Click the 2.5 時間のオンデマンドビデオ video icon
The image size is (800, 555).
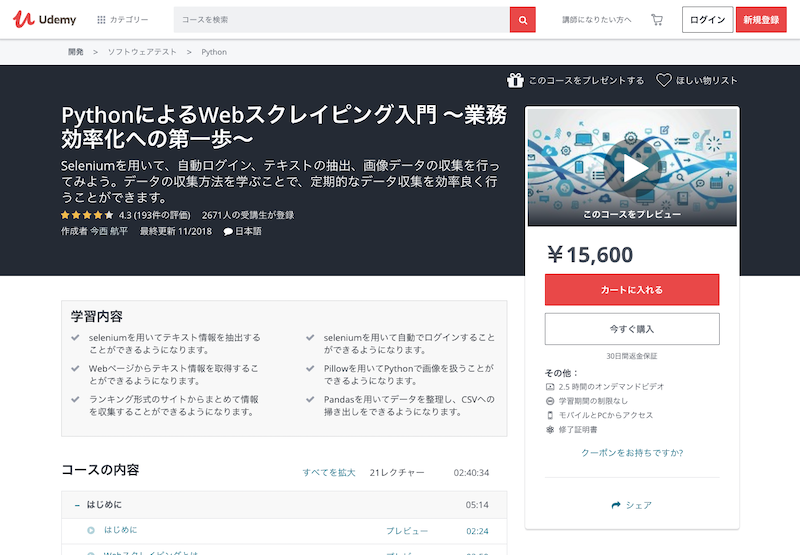(x=550, y=387)
